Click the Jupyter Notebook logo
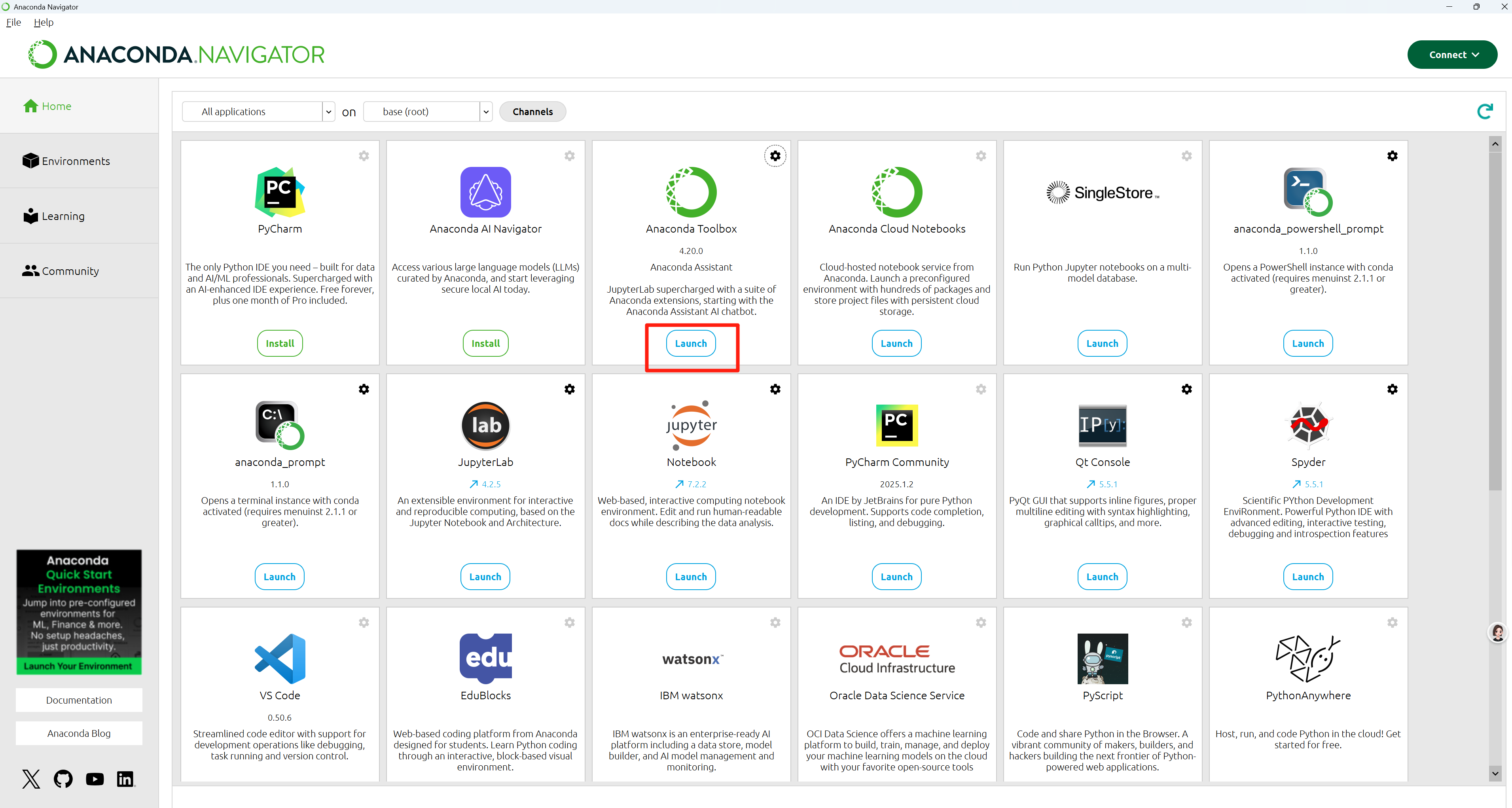Viewport: 1512px width, 808px height. [x=691, y=425]
